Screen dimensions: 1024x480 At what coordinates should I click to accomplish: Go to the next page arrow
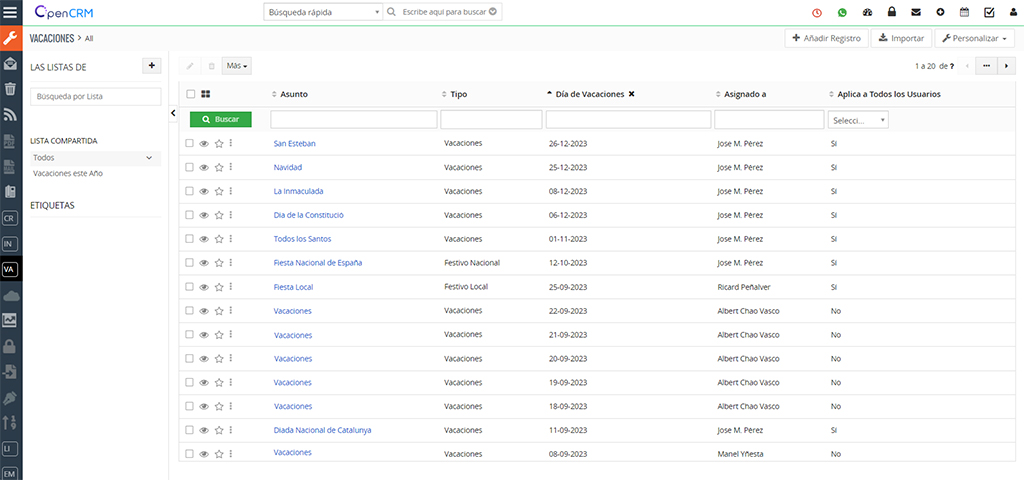pyautogui.click(x=1006, y=66)
